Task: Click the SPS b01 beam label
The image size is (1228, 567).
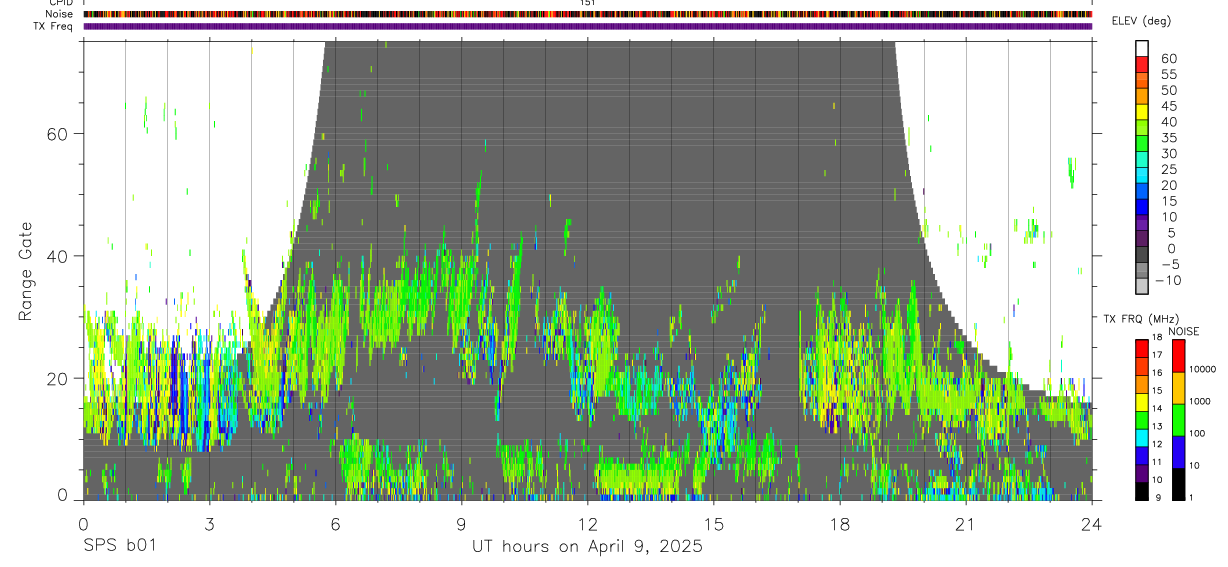Action: tap(119, 546)
